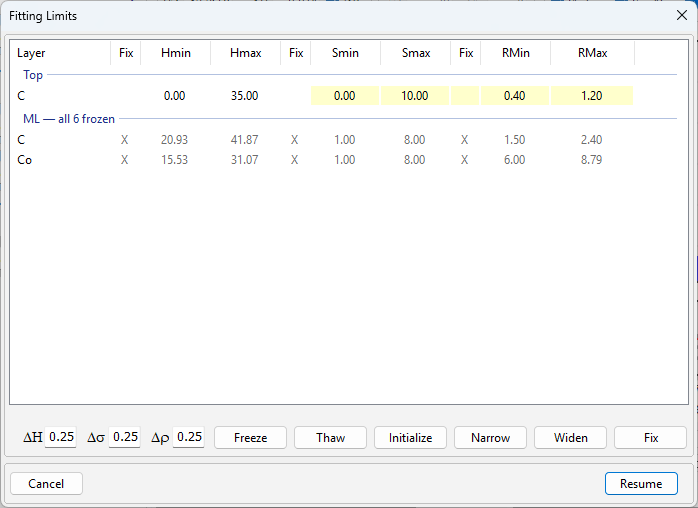This screenshot has width=698, height=508.
Task: Select ML C RMax value 2.40
Action: pos(592,140)
